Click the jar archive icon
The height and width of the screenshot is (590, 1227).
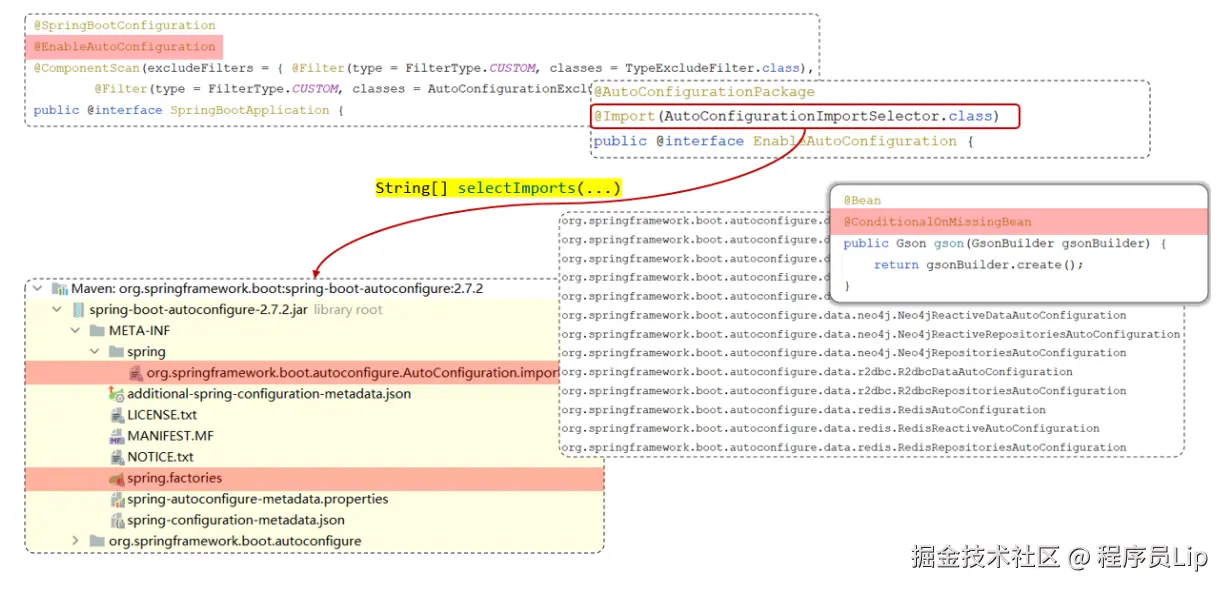[x=78, y=310]
